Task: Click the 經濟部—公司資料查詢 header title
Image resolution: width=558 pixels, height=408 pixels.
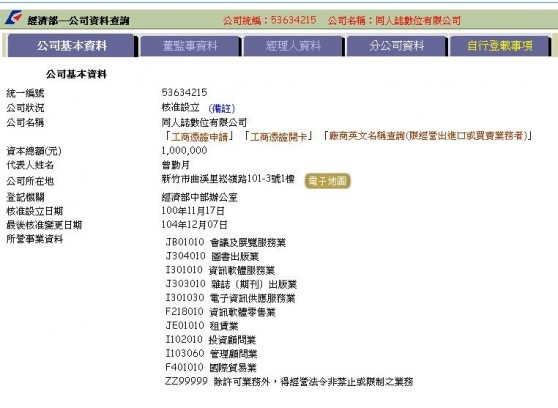Action: pos(78,21)
